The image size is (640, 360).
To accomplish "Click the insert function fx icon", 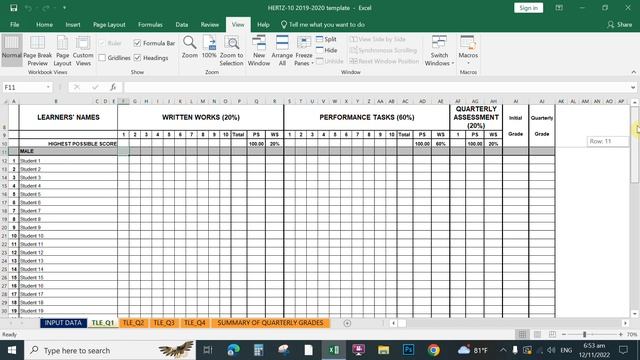I will 113,87.
